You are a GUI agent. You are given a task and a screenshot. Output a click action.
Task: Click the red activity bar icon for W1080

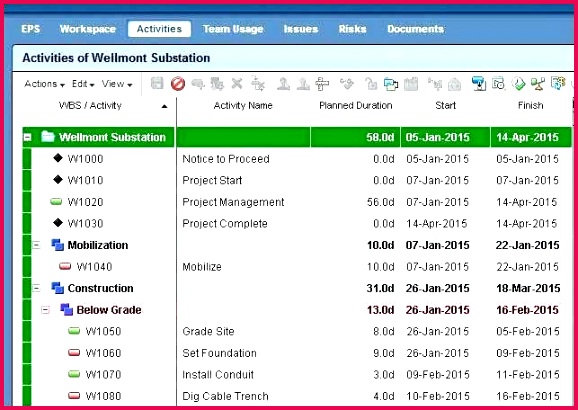point(74,395)
